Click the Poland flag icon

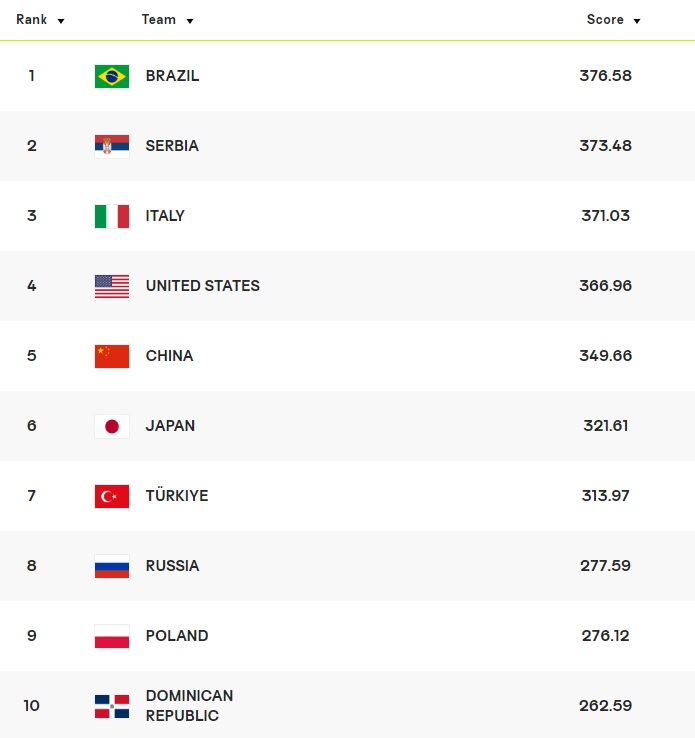point(112,636)
